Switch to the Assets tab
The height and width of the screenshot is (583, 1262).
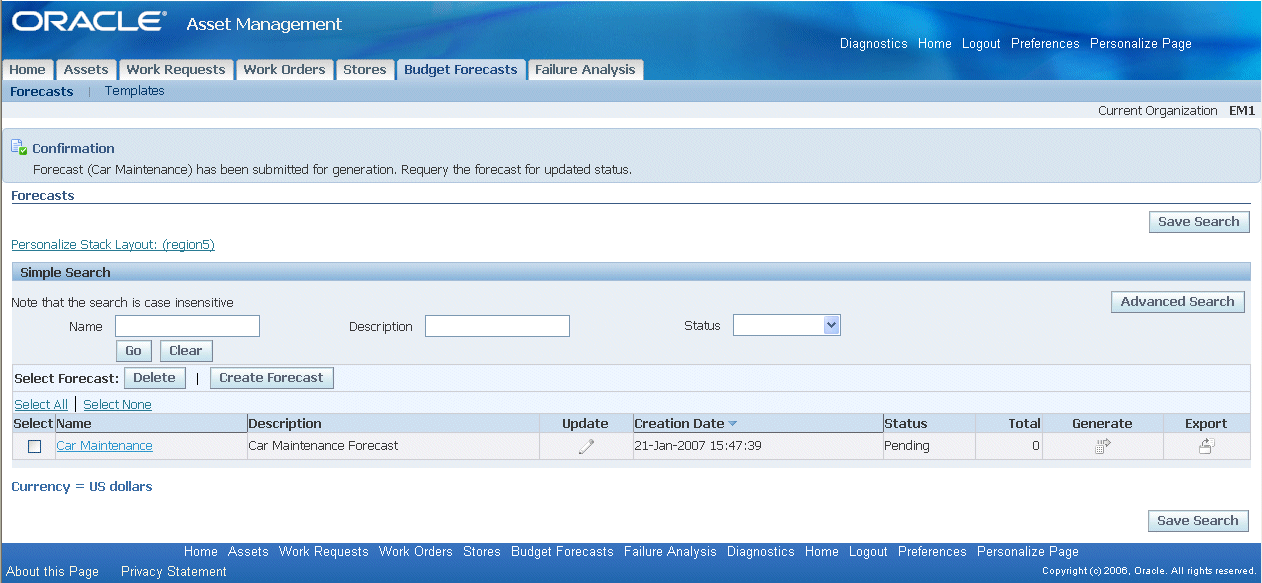[86, 70]
